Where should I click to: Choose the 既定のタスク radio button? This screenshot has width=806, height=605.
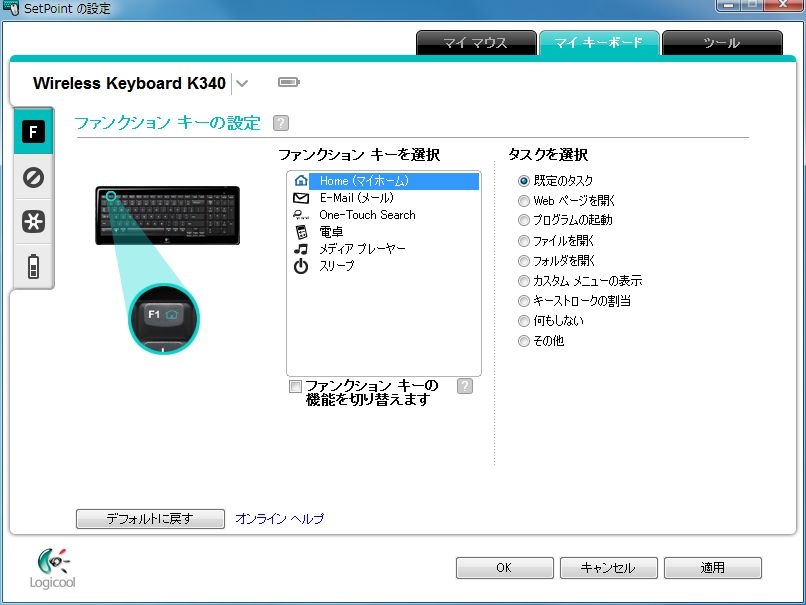pos(524,181)
